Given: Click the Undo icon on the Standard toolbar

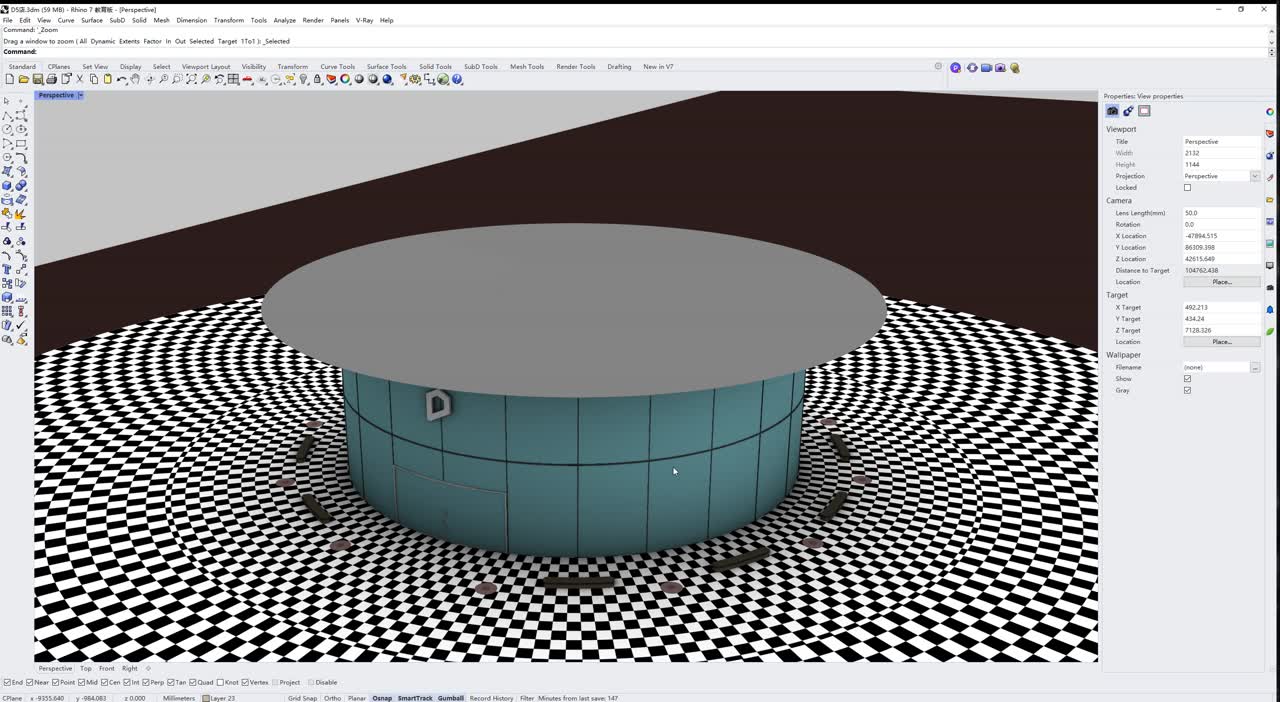Looking at the screenshot, I should (x=120, y=79).
